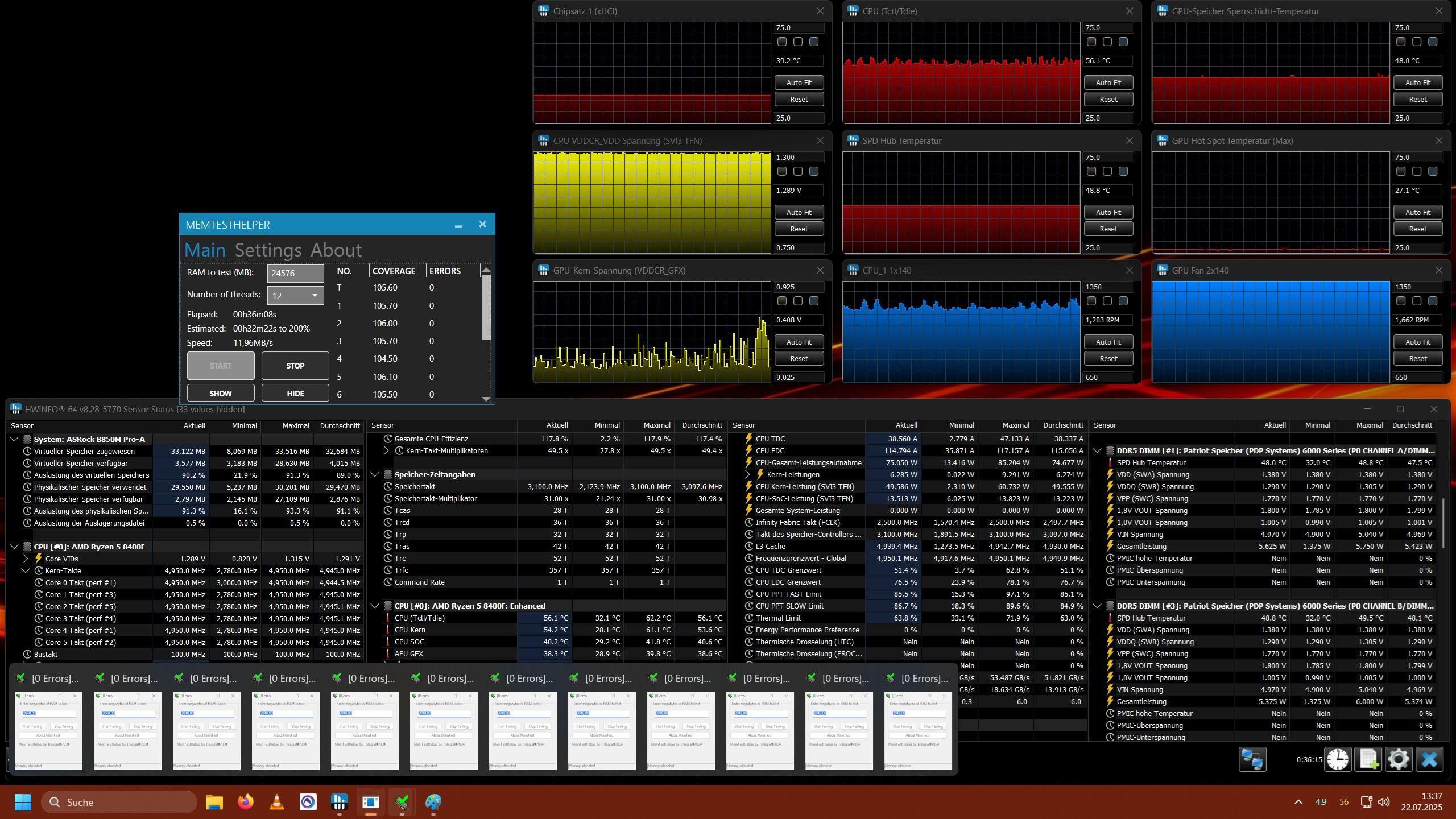
Task: Expand the Core VIDs row
Action: pos(26,559)
